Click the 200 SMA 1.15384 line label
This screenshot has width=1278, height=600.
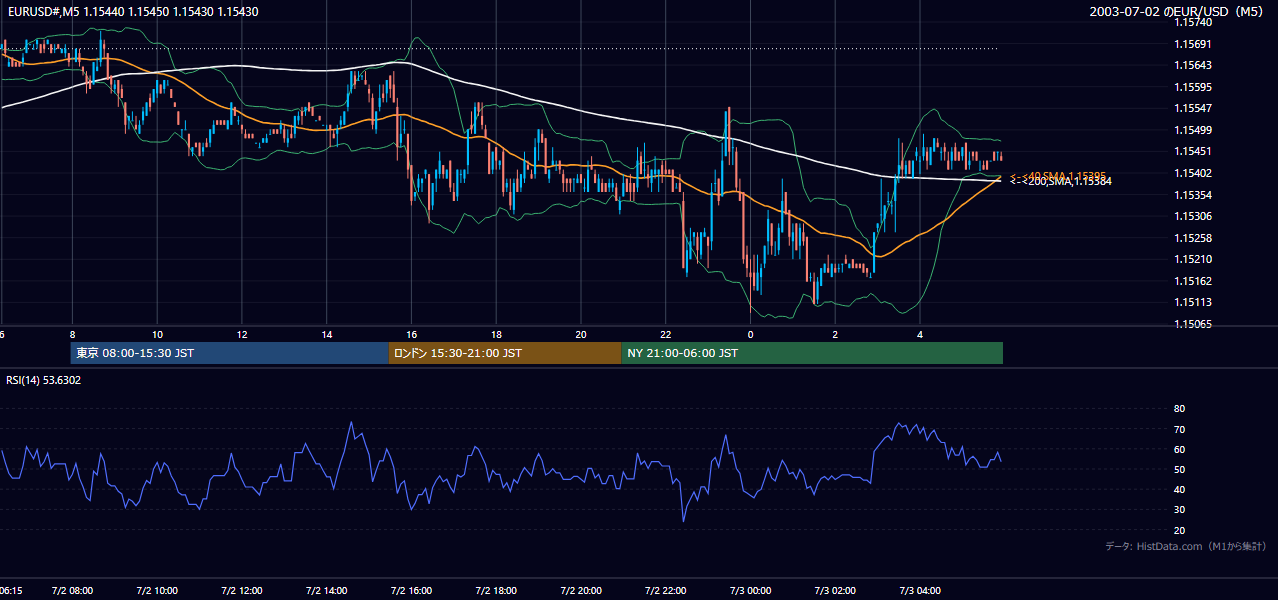(x=1060, y=181)
